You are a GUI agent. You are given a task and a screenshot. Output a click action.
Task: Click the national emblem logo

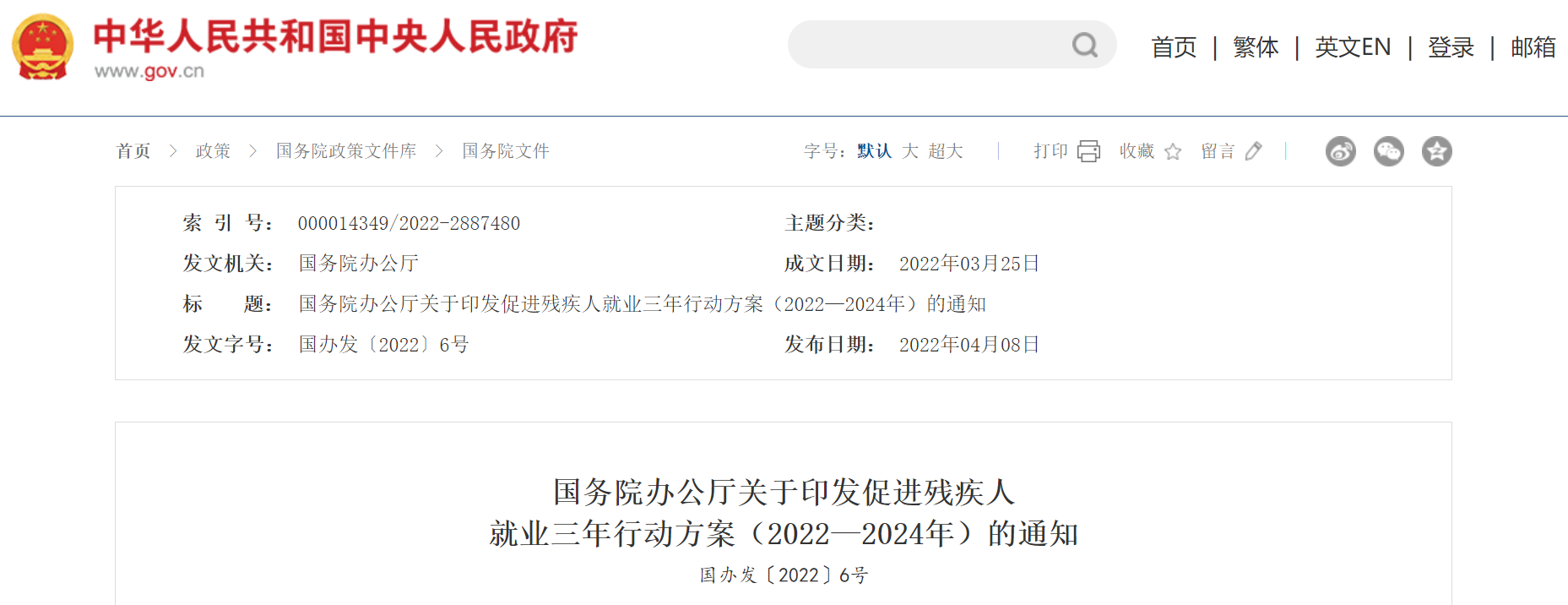click(42, 47)
